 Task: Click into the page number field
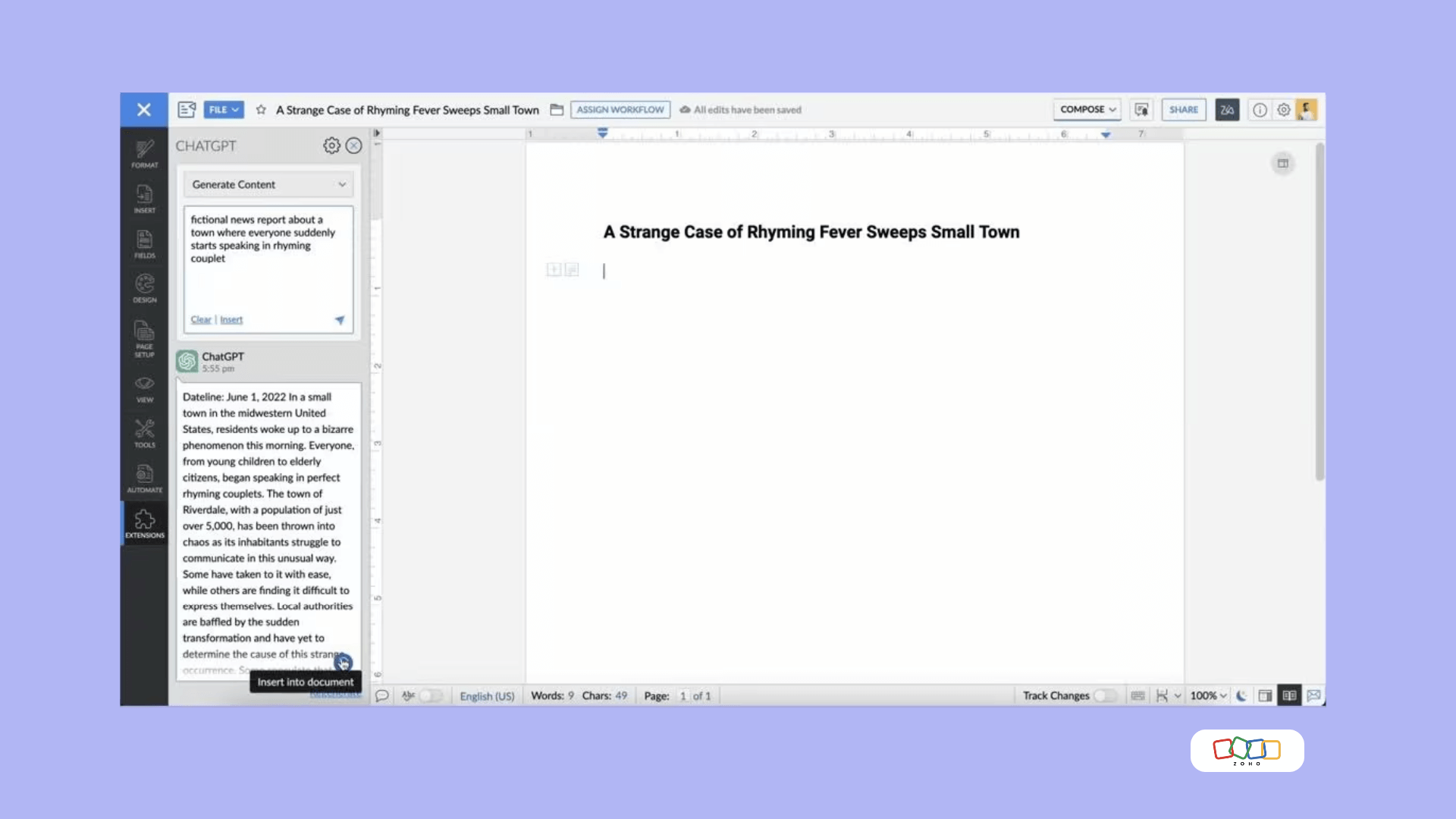click(x=683, y=696)
